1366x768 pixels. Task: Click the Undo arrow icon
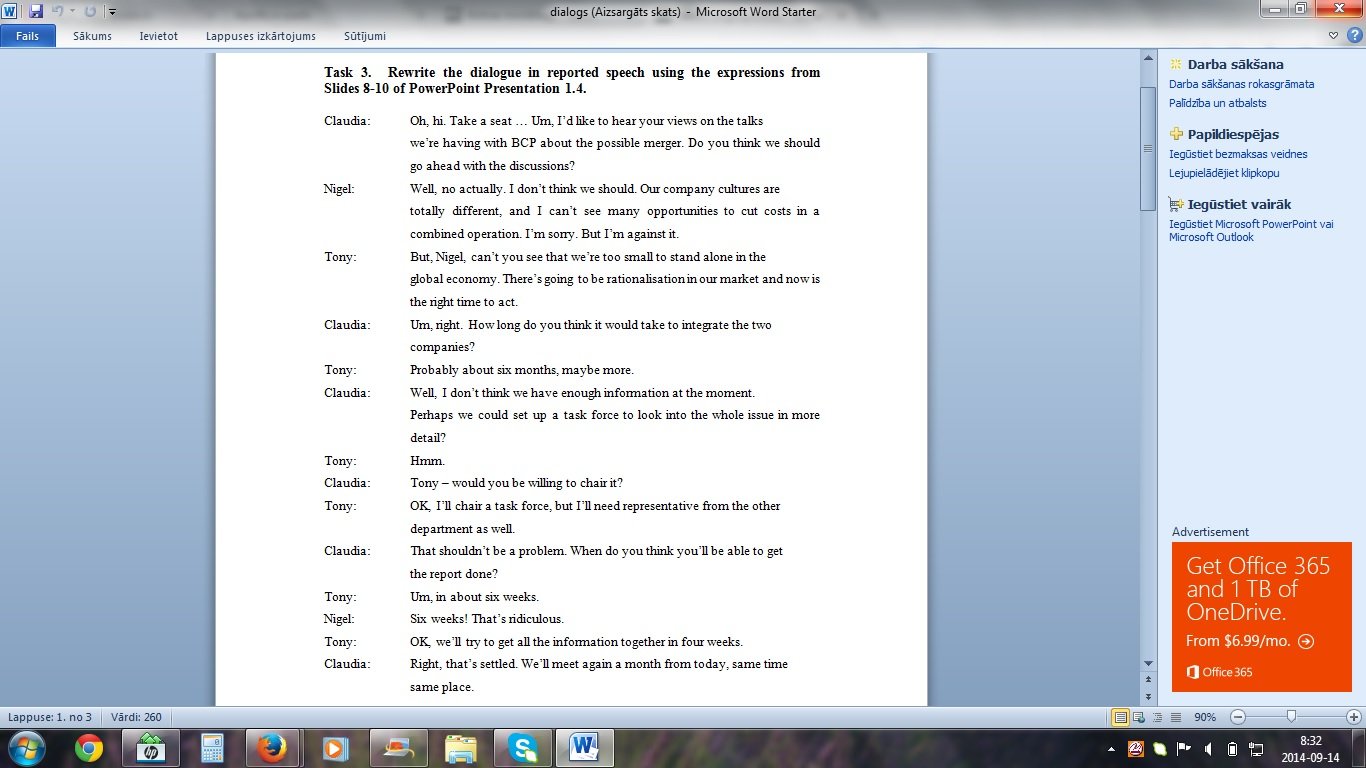pyautogui.click(x=57, y=11)
